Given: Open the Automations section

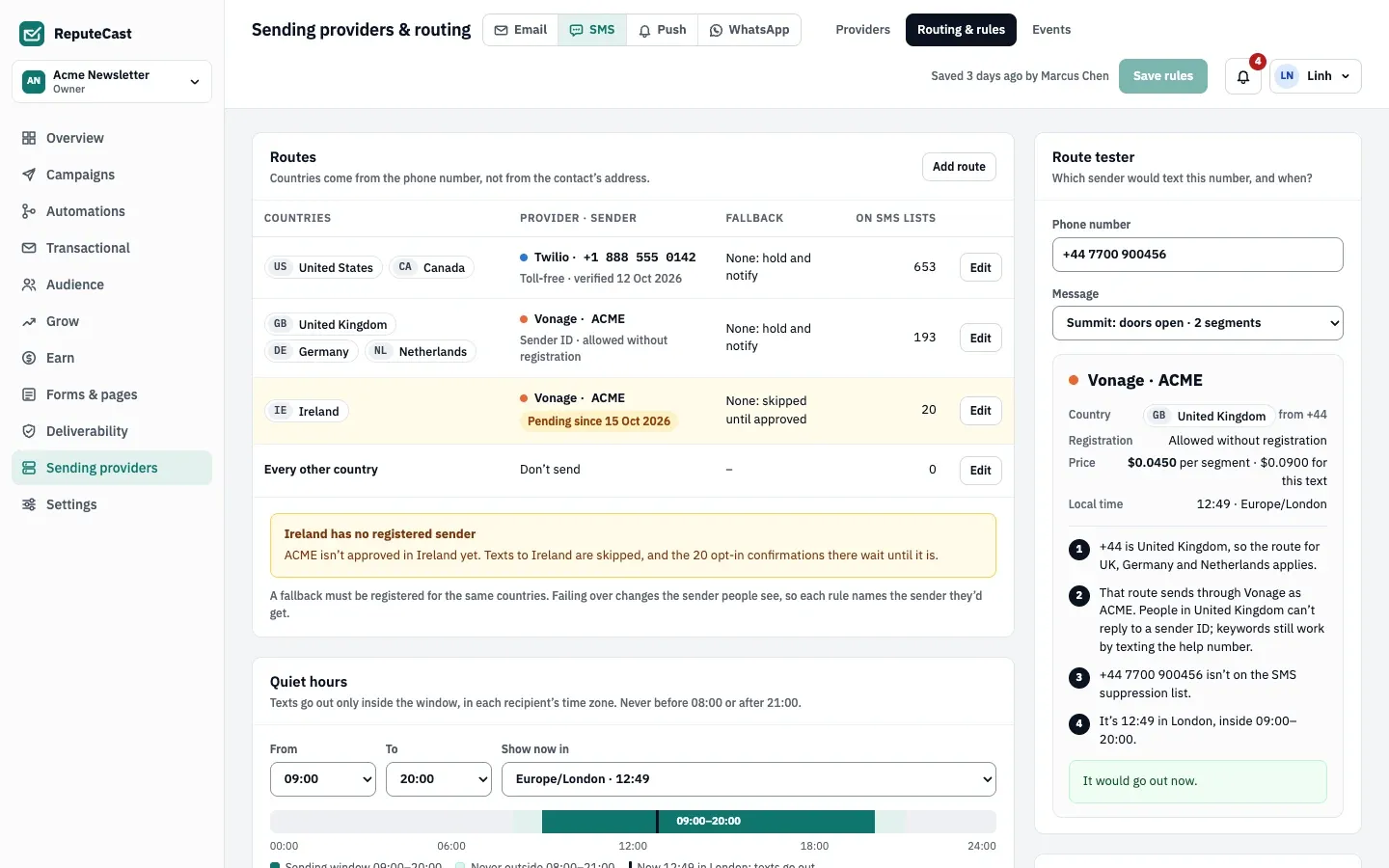Looking at the screenshot, I should coord(112,211).
